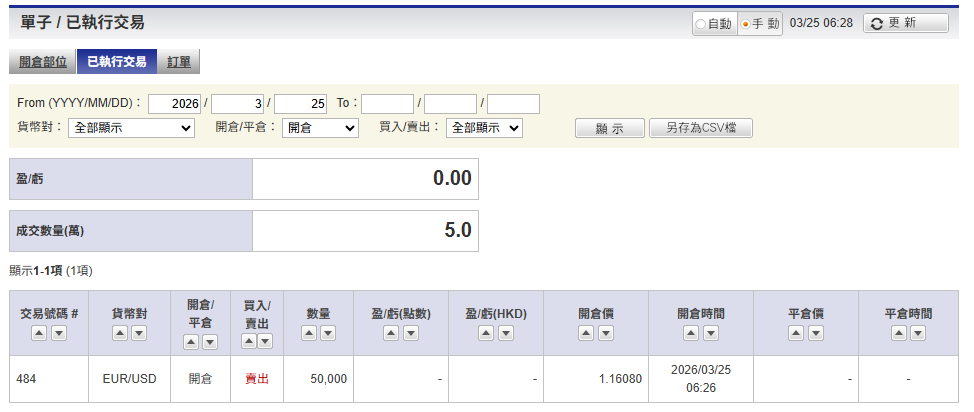This screenshot has height=412, width=974.
Task: Sort 開倉價 column ascending
Action: (x=586, y=334)
